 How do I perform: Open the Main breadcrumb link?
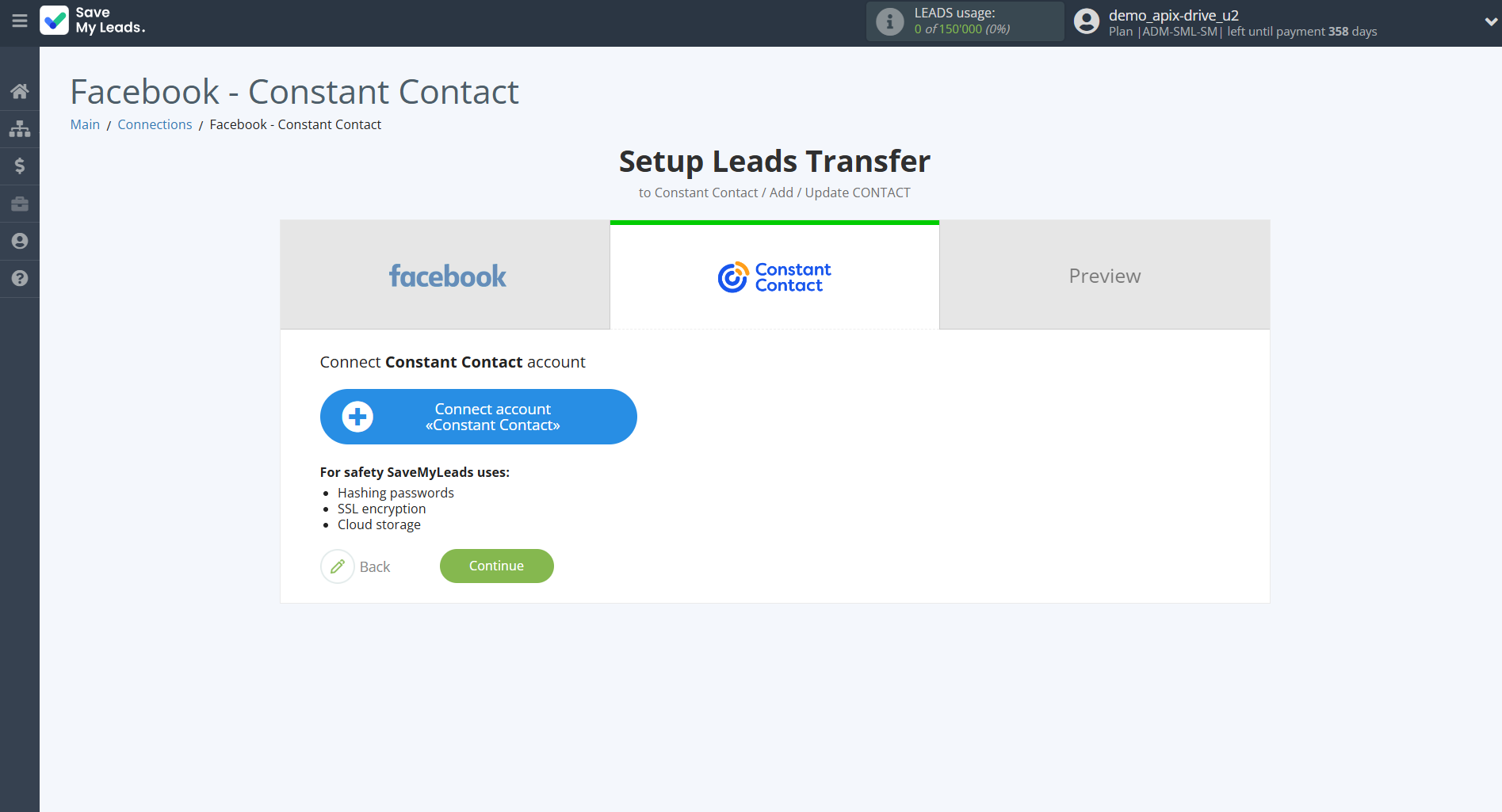point(85,124)
